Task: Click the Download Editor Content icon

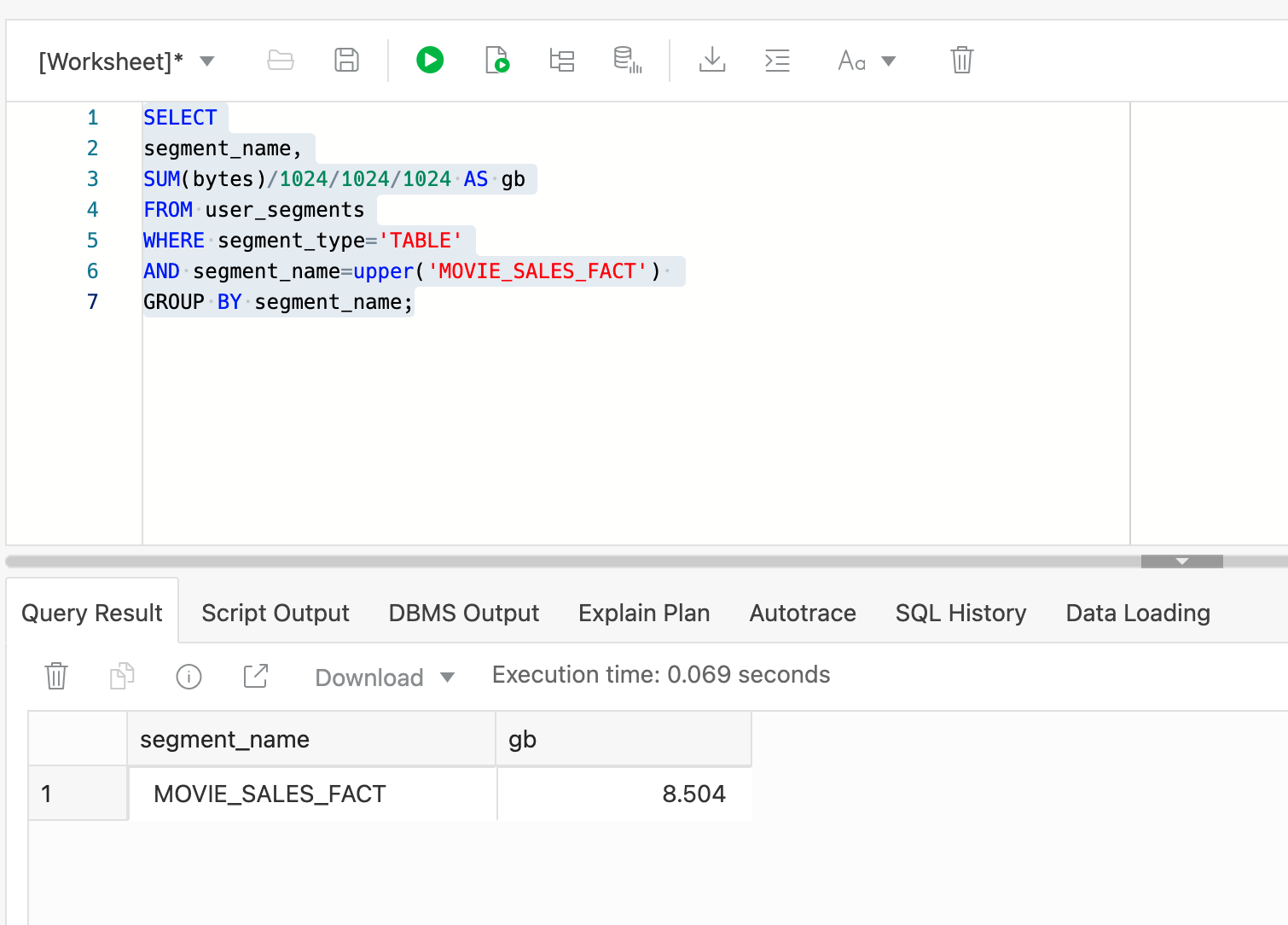Action: coord(711,61)
